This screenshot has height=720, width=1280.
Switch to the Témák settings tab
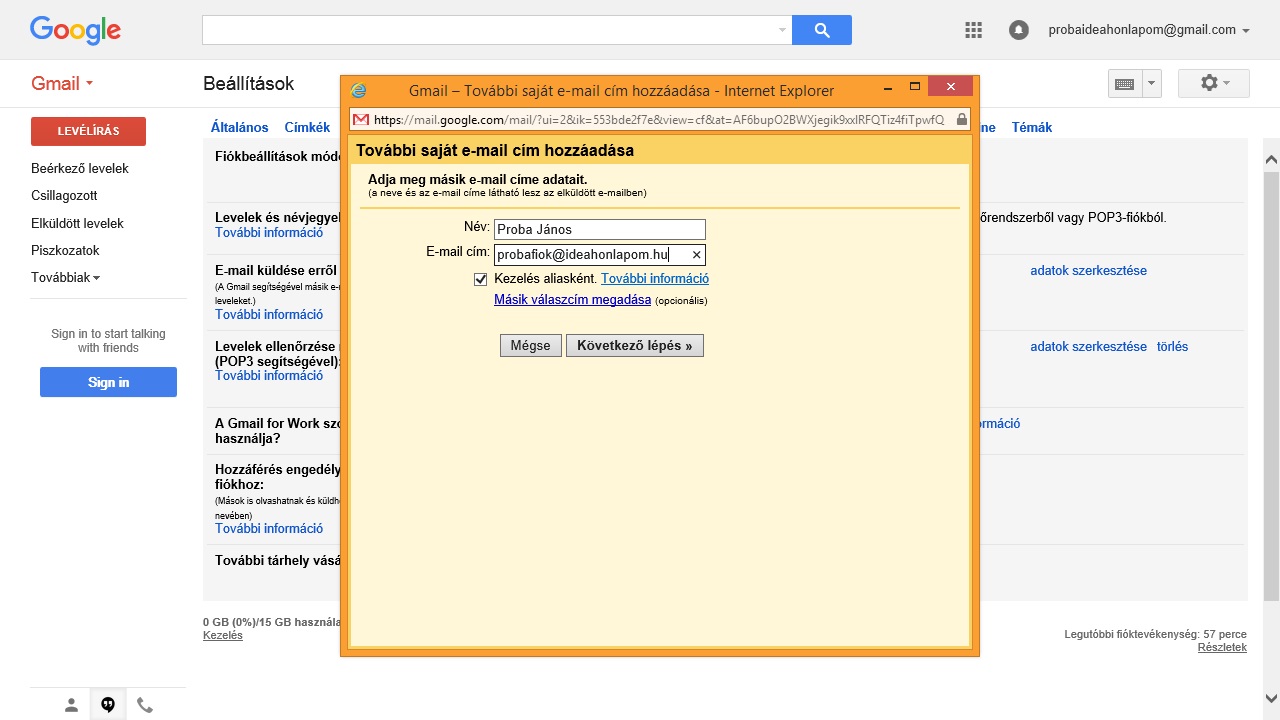pos(1032,127)
